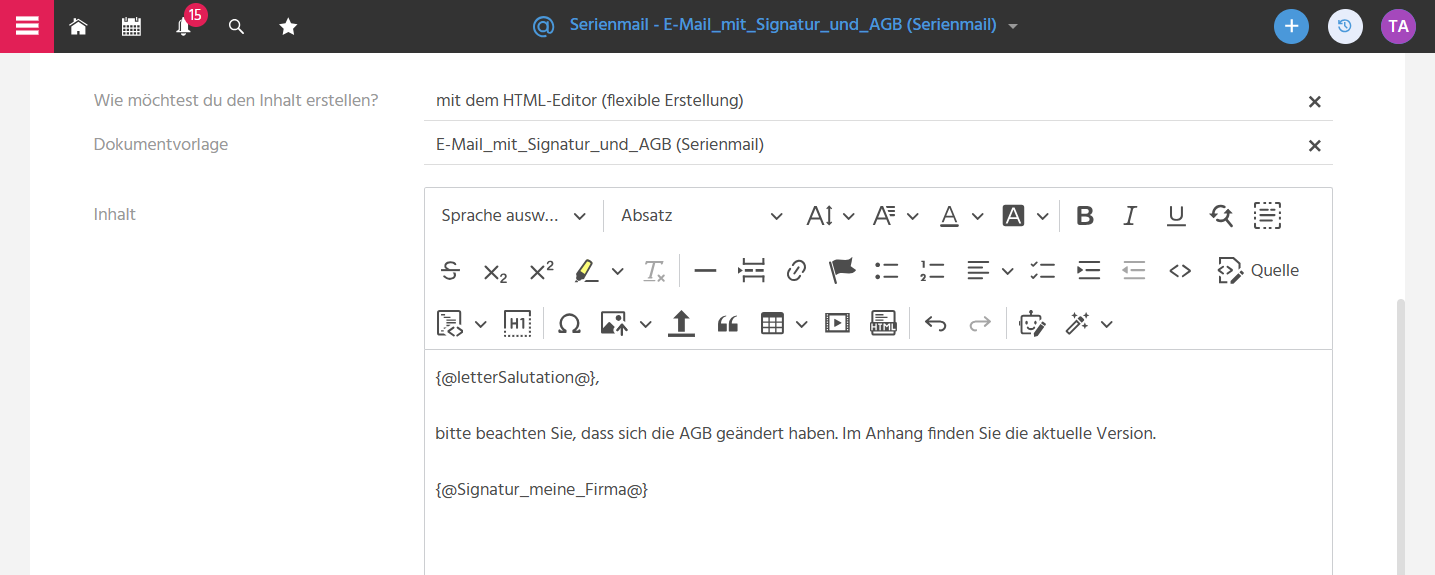Insert numbered list
1435x575 pixels.
pyautogui.click(x=932, y=270)
